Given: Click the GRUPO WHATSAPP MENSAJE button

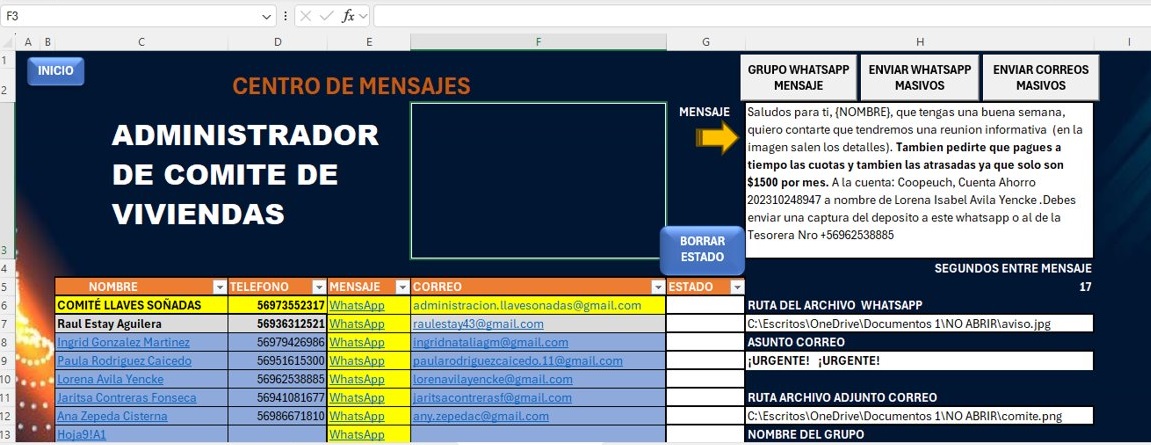Looking at the screenshot, I should [798, 77].
